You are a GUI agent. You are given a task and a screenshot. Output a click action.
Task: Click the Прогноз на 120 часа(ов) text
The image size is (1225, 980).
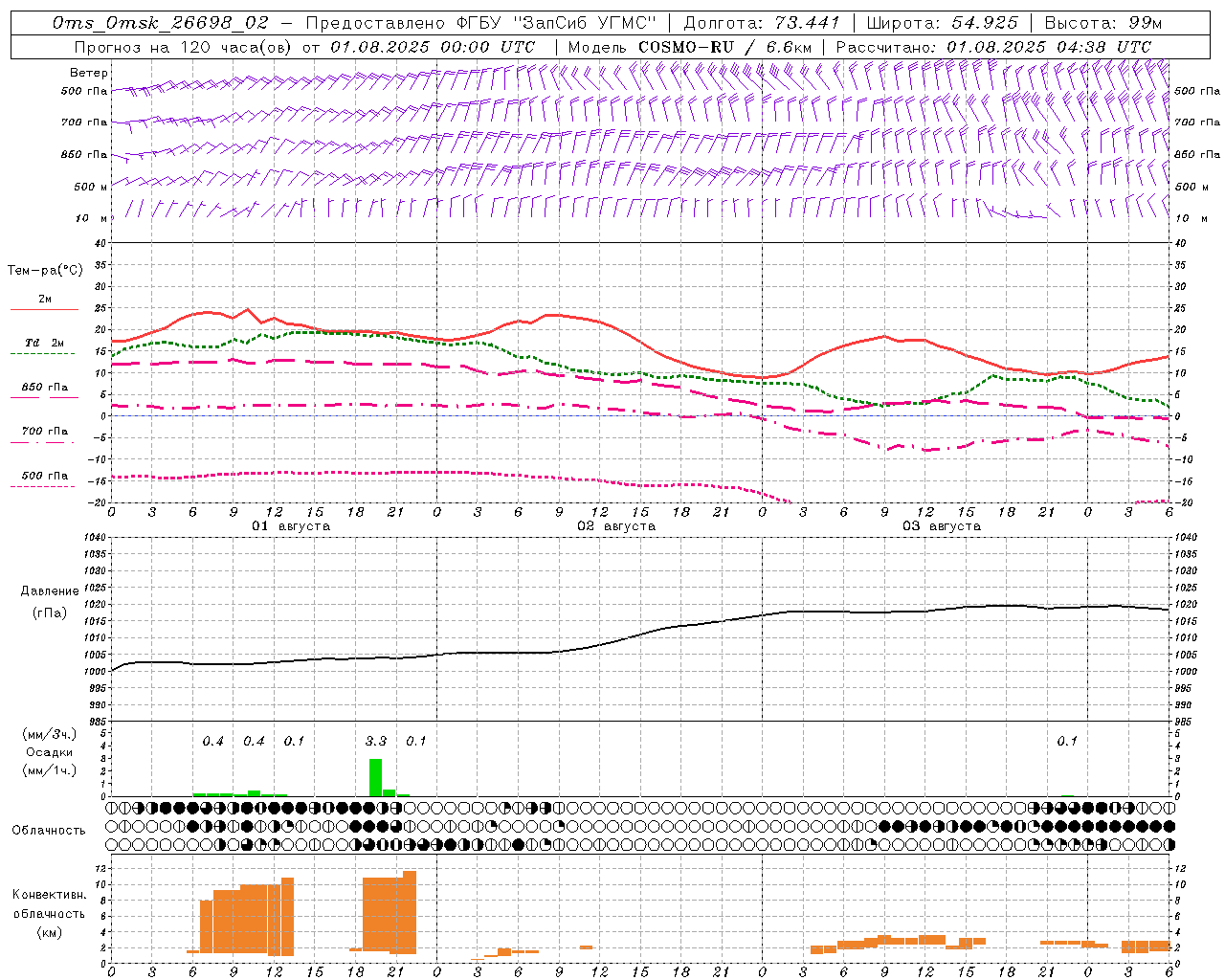(184, 47)
